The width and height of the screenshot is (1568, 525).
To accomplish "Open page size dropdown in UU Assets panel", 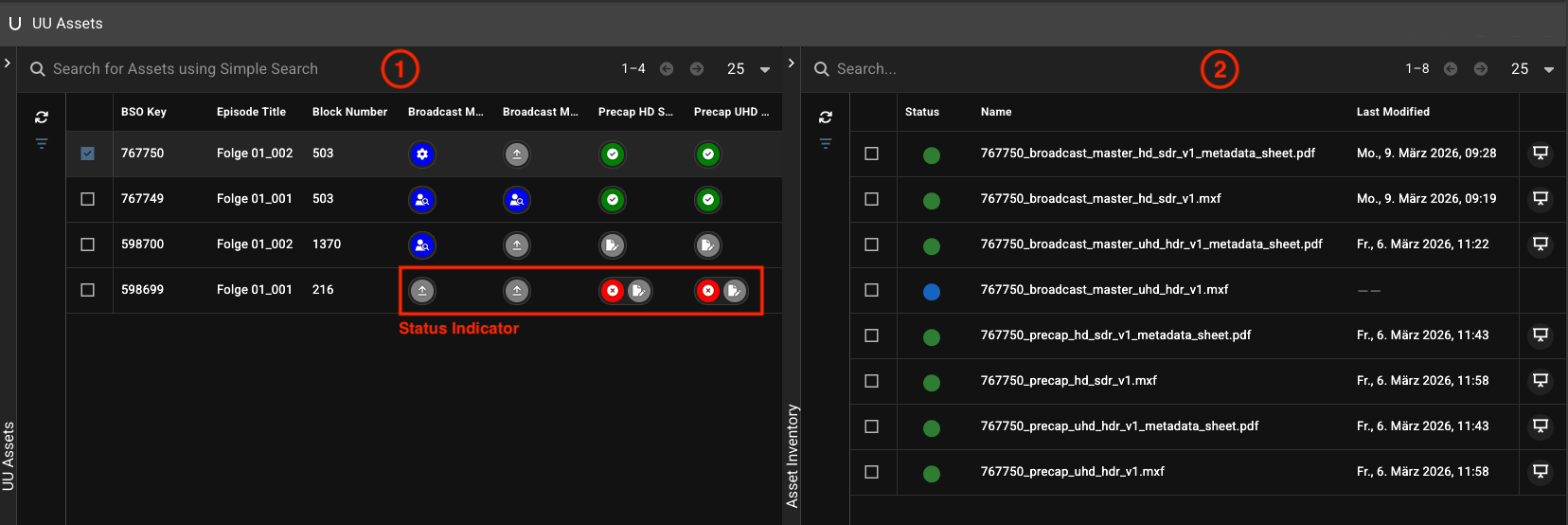I will point(765,69).
